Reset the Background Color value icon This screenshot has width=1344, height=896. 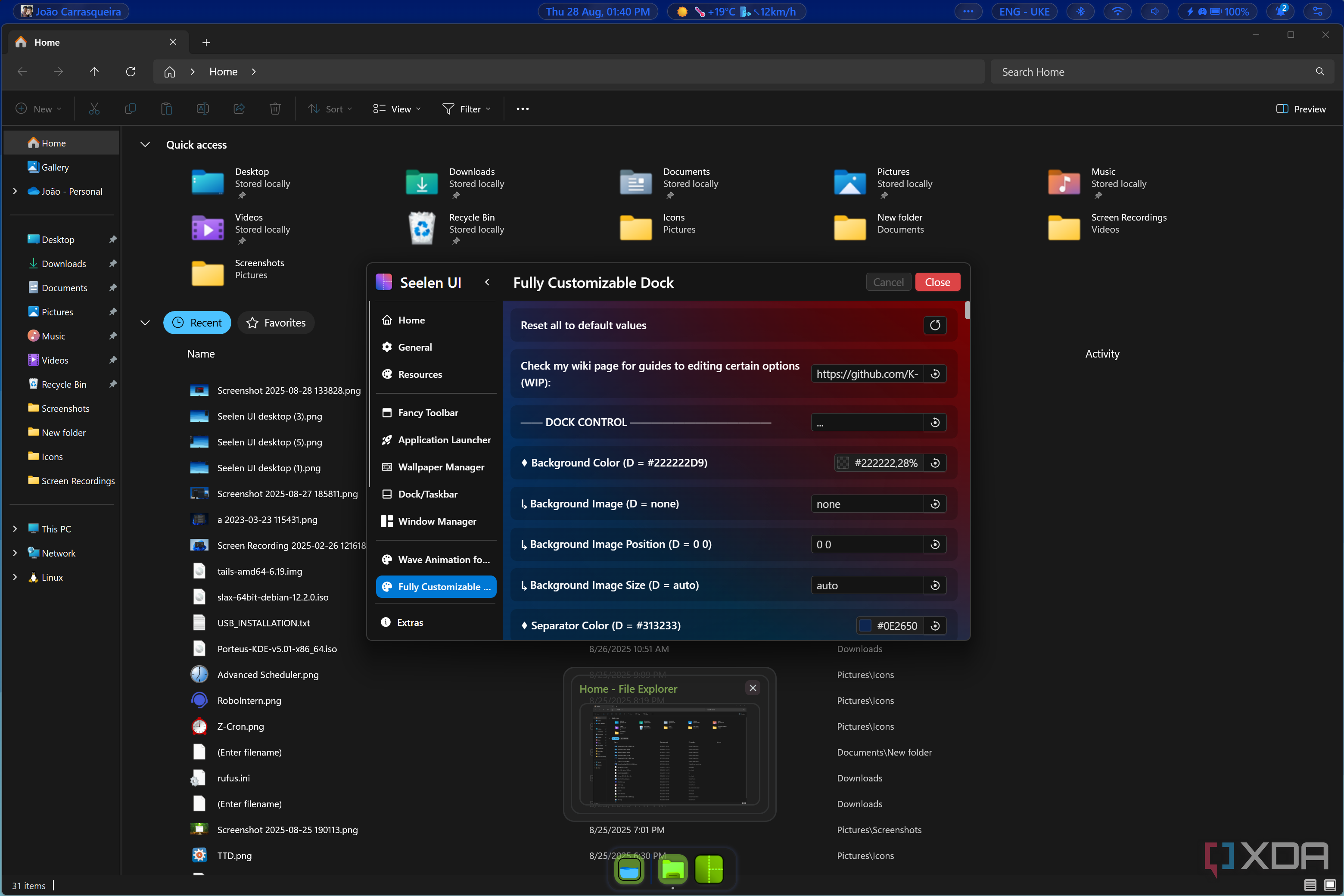(x=935, y=463)
